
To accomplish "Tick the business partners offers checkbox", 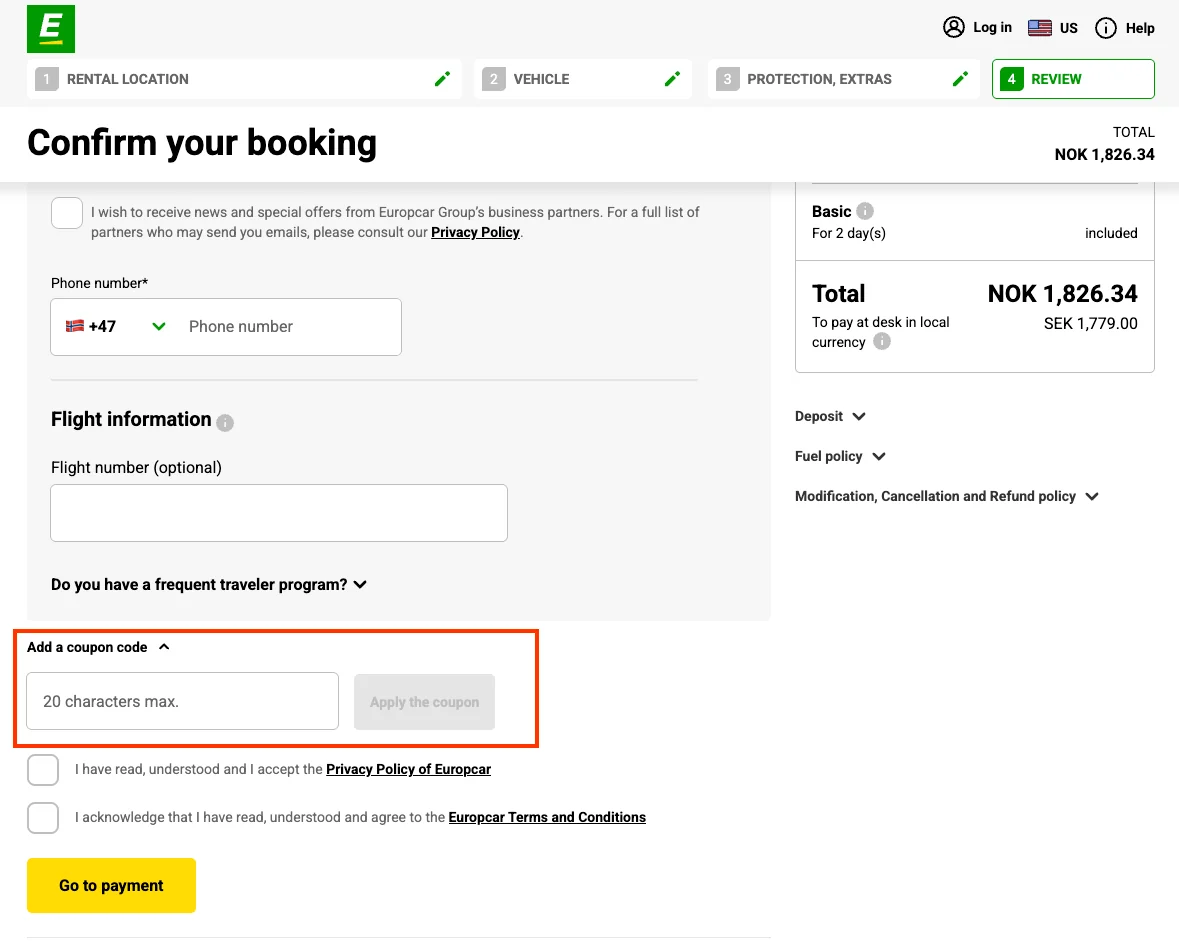I will 67,213.
